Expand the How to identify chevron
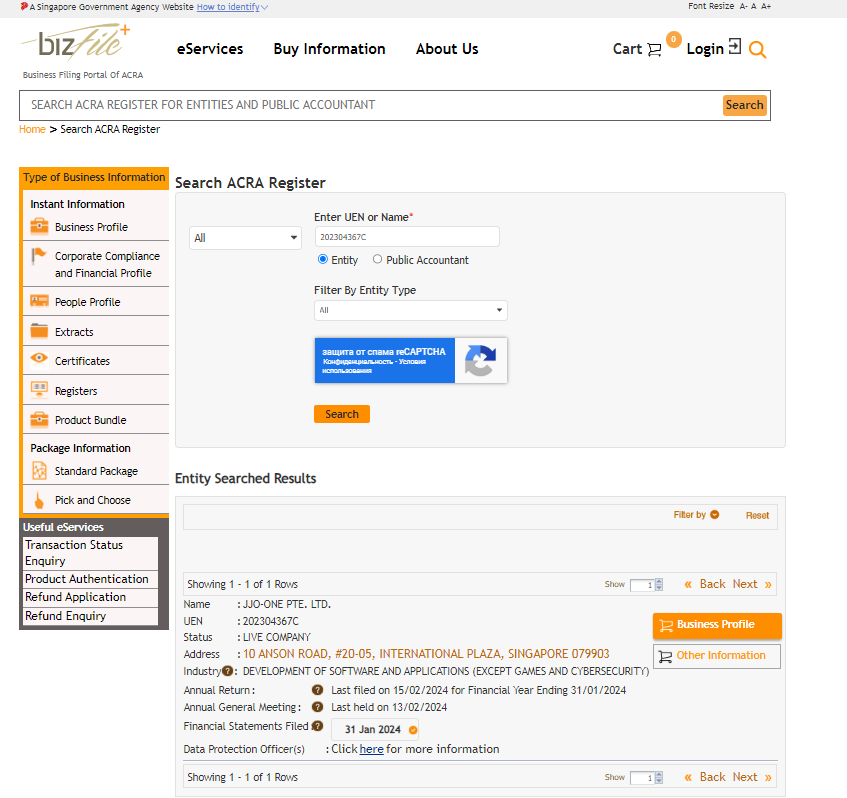847x798 pixels. [264, 8]
